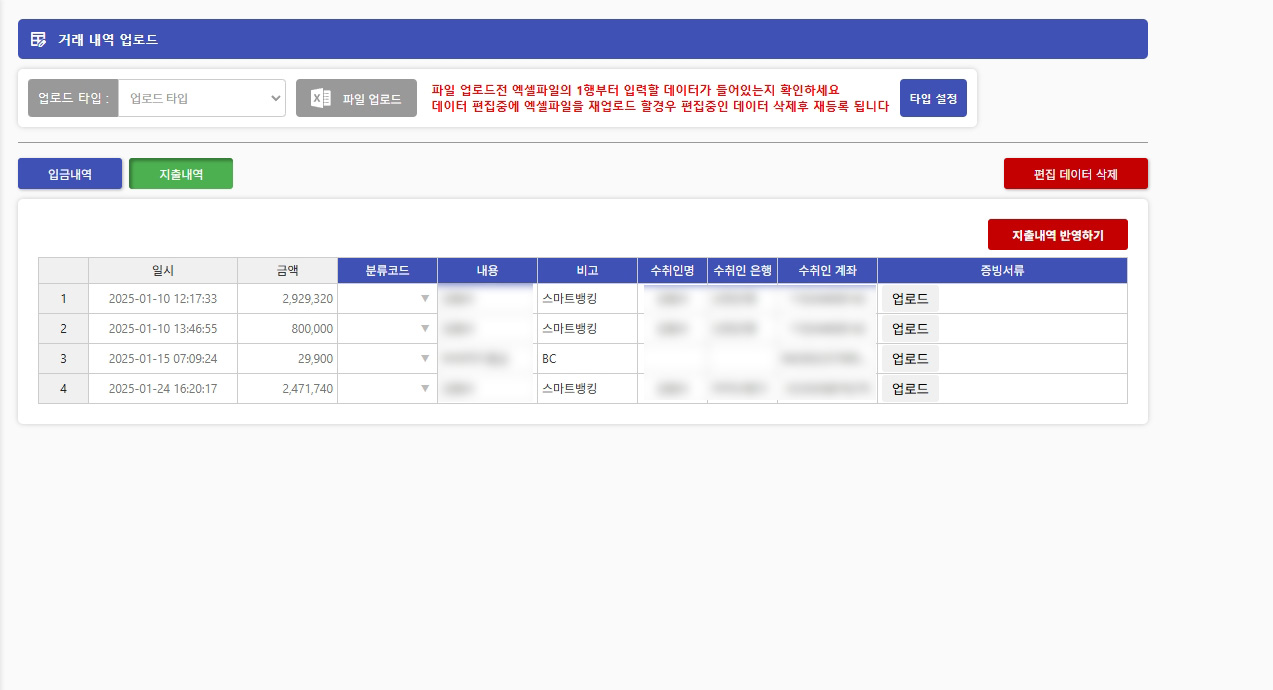The image size is (1273, 690).
Task: Click the 스마트뱅킹 cell on row 1
Action: click(x=585, y=298)
